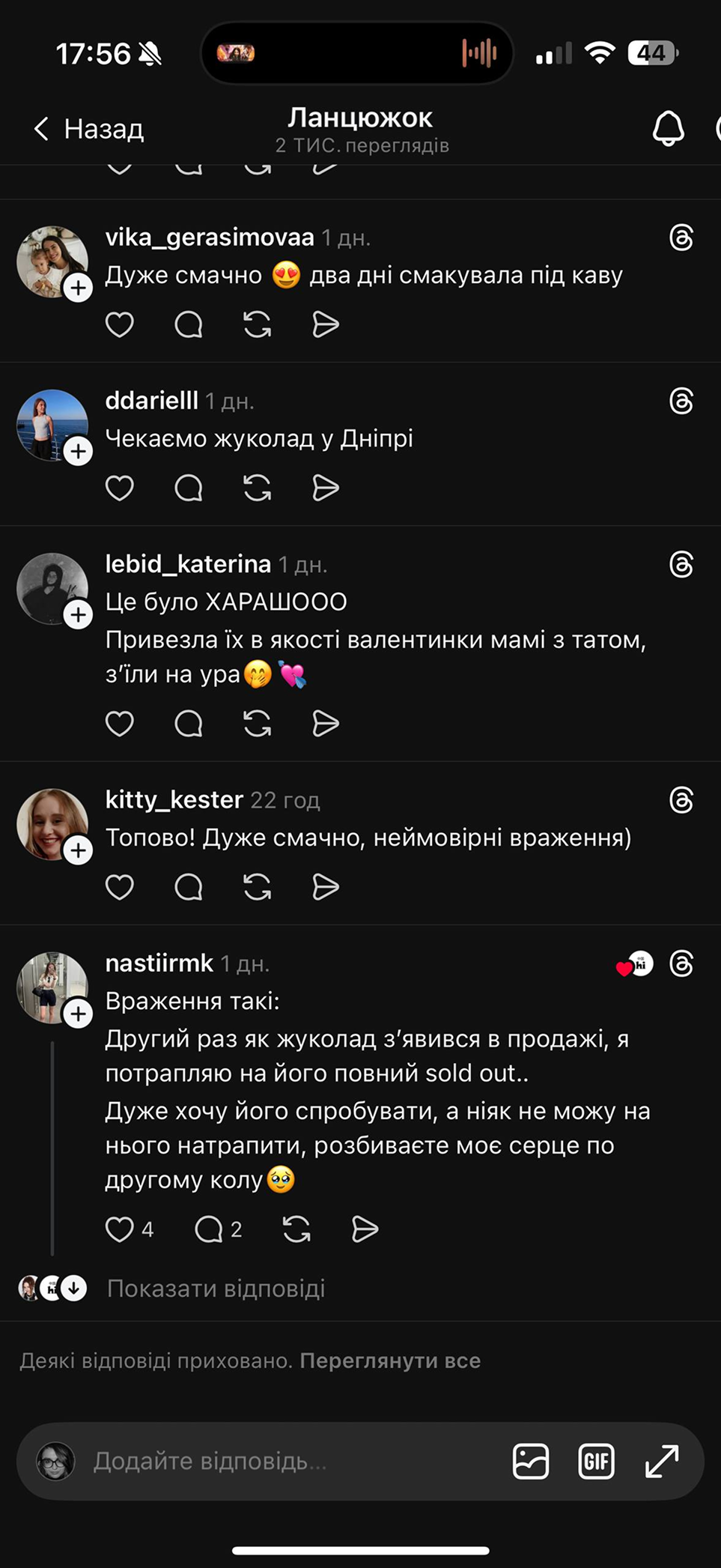Follow ddarielll using the plus badge
The height and width of the screenshot is (1568, 721).
click(x=78, y=451)
